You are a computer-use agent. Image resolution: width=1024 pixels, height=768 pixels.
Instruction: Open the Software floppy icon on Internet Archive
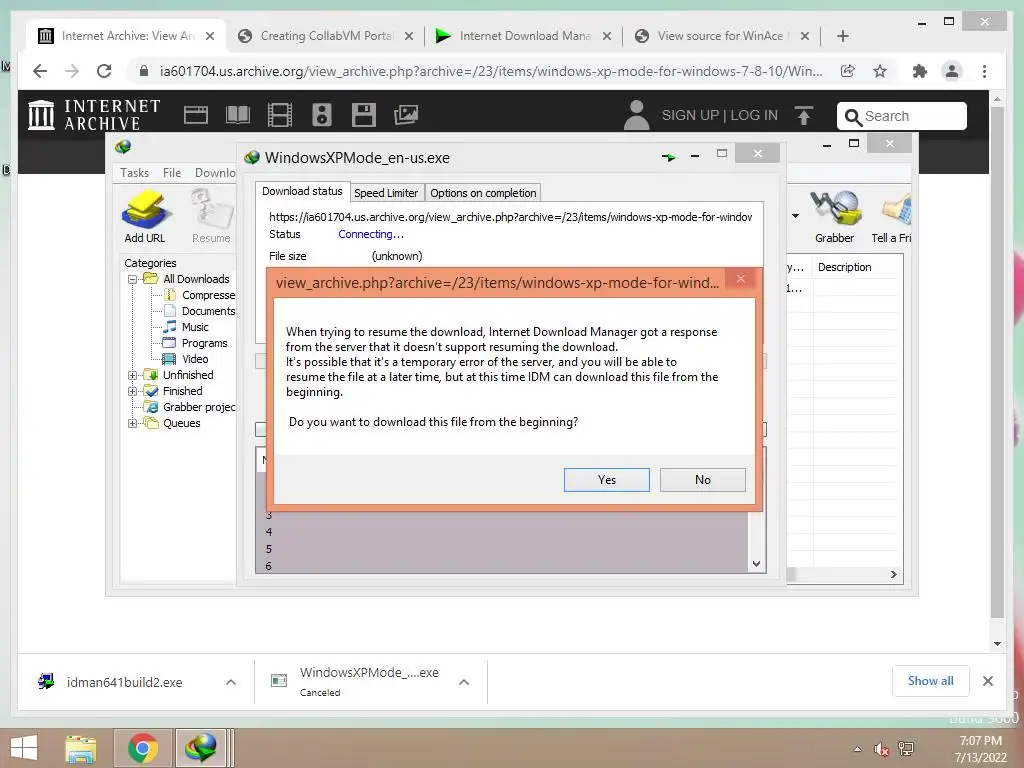pyautogui.click(x=364, y=115)
